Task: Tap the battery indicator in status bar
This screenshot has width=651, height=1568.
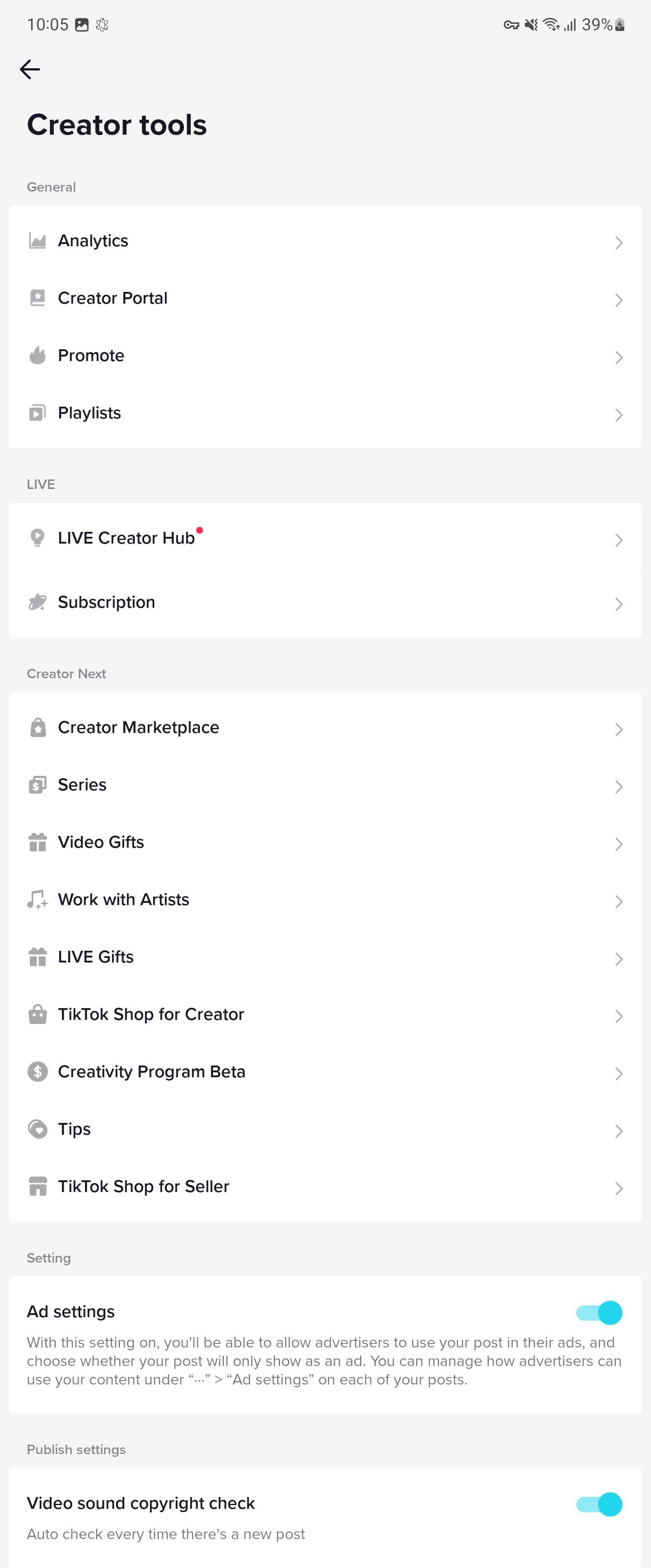Action: tap(620, 25)
